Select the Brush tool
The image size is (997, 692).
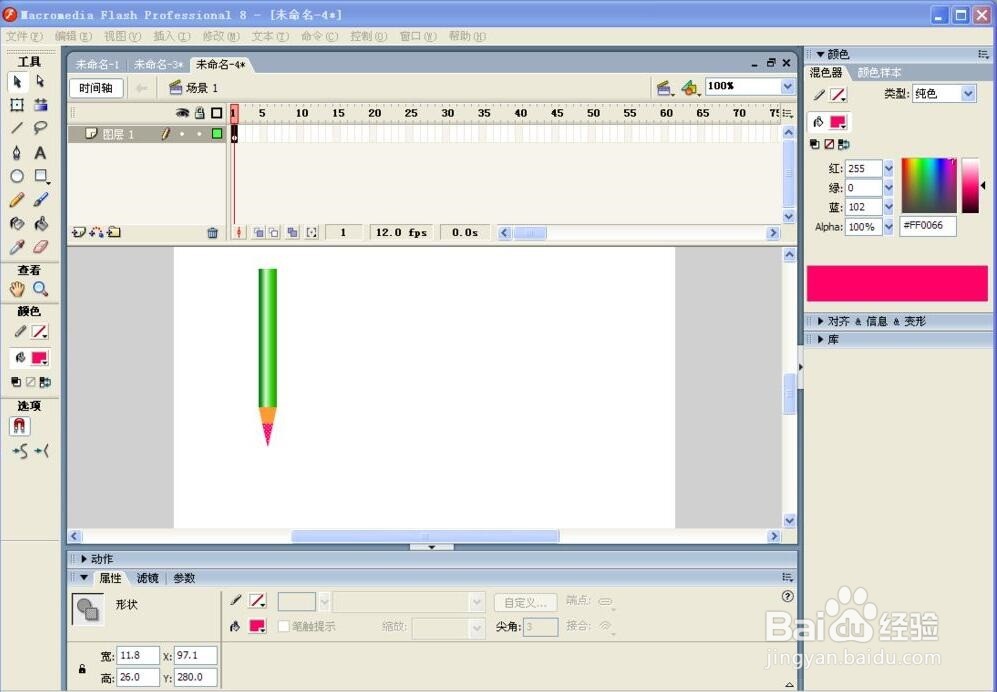(x=41, y=200)
